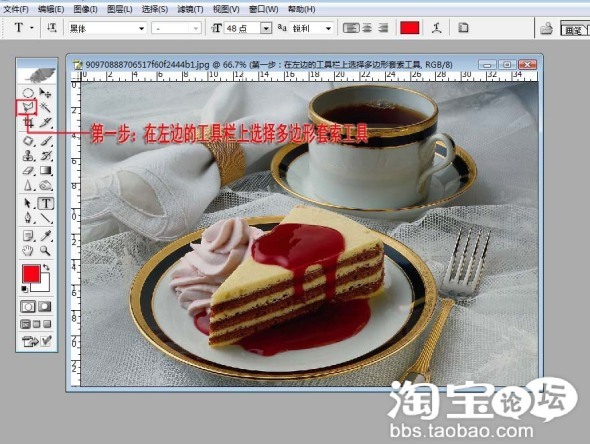The height and width of the screenshot is (444, 590).
Task: Select the Eraser tool
Action: pos(28,170)
